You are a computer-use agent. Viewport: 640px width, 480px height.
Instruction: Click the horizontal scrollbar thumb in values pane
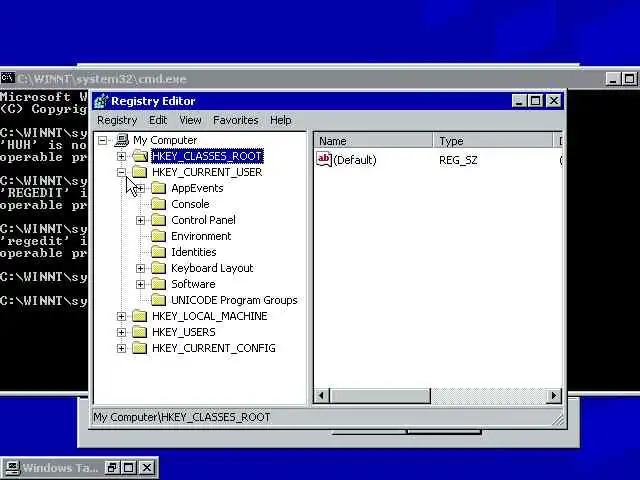[x=380, y=396]
